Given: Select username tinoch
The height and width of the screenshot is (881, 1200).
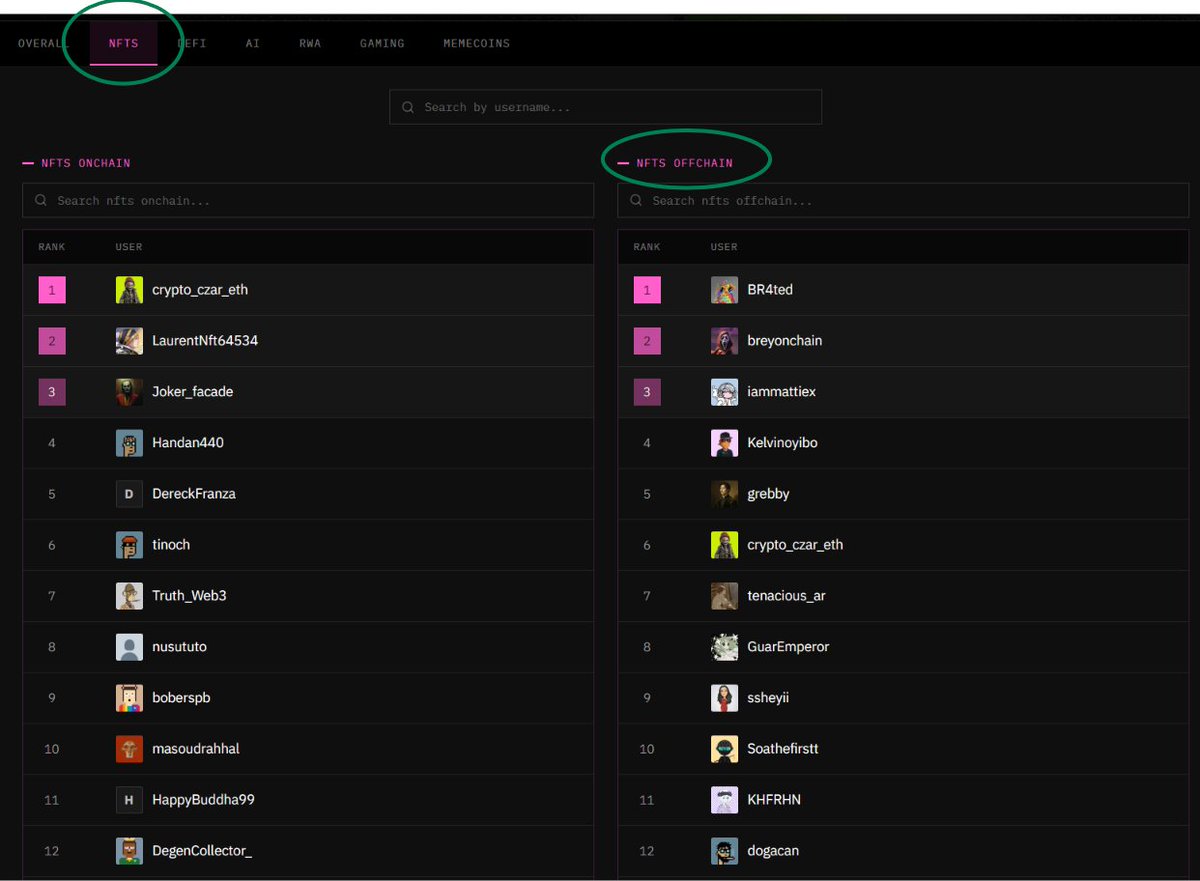Looking at the screenshot, I should pos(171,545).
